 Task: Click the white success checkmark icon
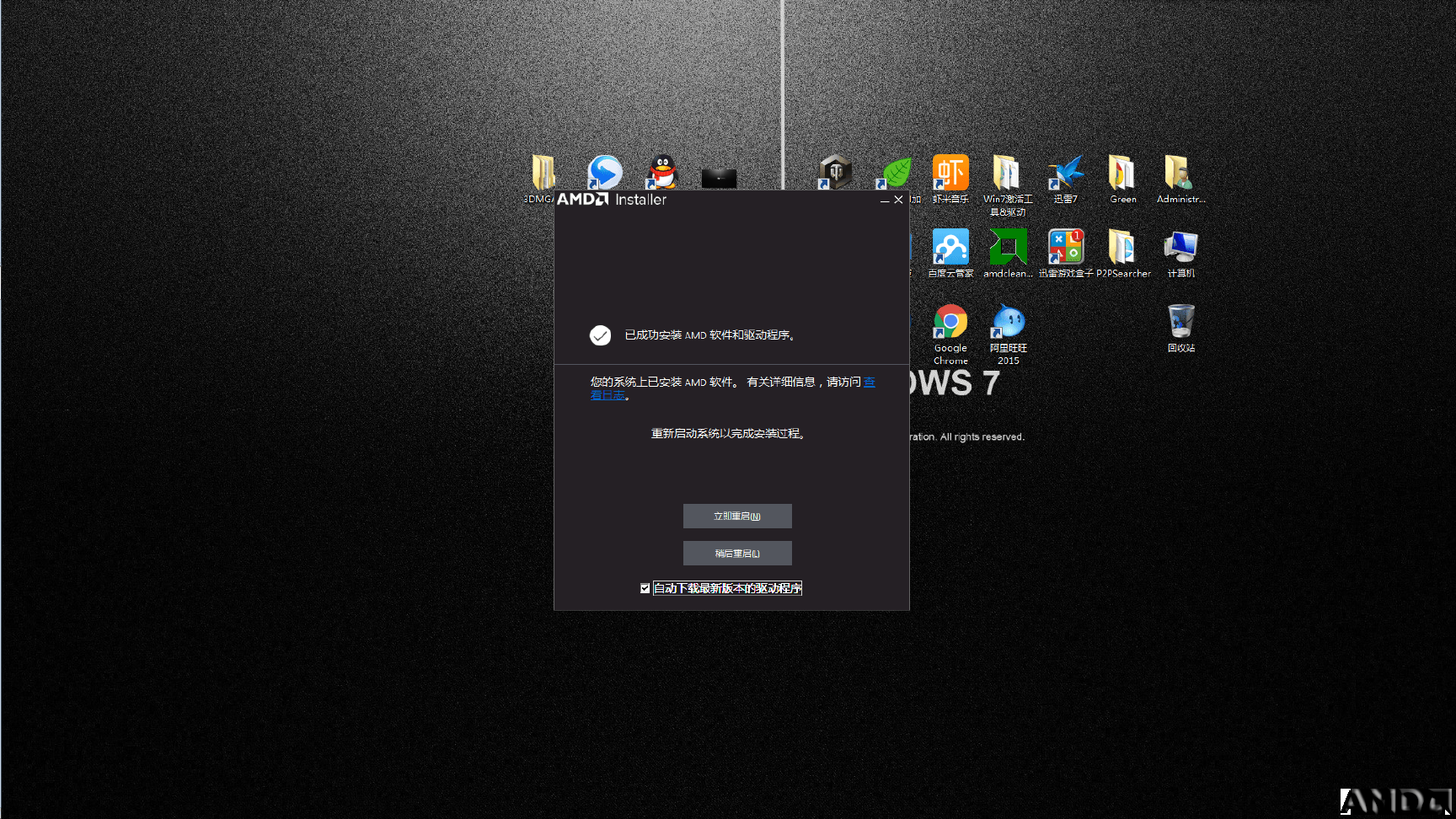click(x=600, y=335)
